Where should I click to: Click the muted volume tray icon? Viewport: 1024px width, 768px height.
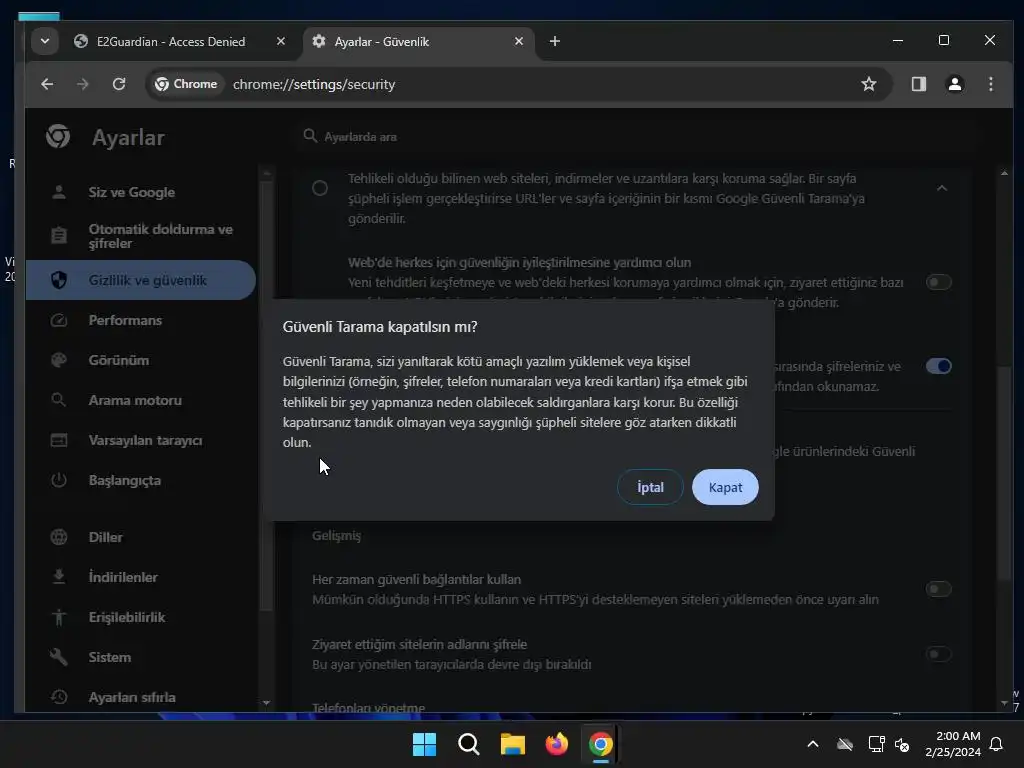pyautogui.click(x=903, y=744)
